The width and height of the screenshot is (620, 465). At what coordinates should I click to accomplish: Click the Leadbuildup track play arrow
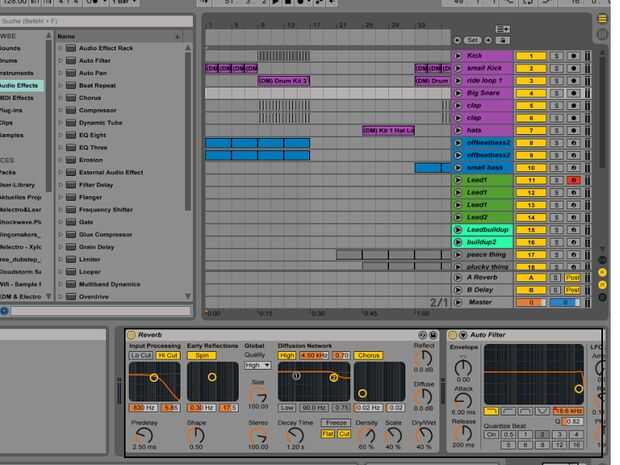click(458, 229)
